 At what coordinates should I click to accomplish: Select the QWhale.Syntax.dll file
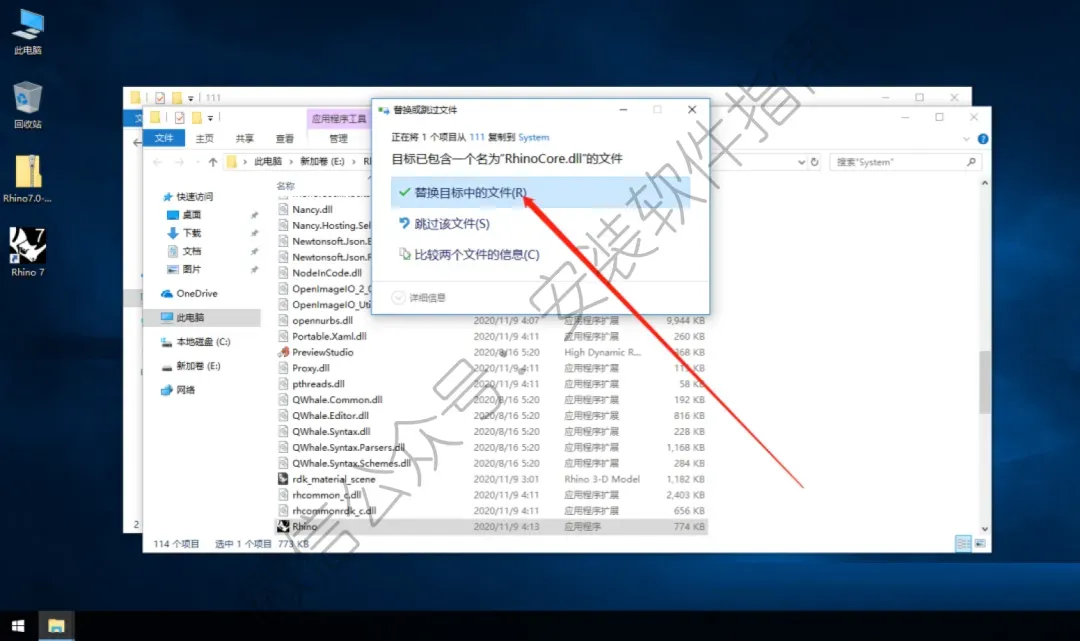click(331, 431)
